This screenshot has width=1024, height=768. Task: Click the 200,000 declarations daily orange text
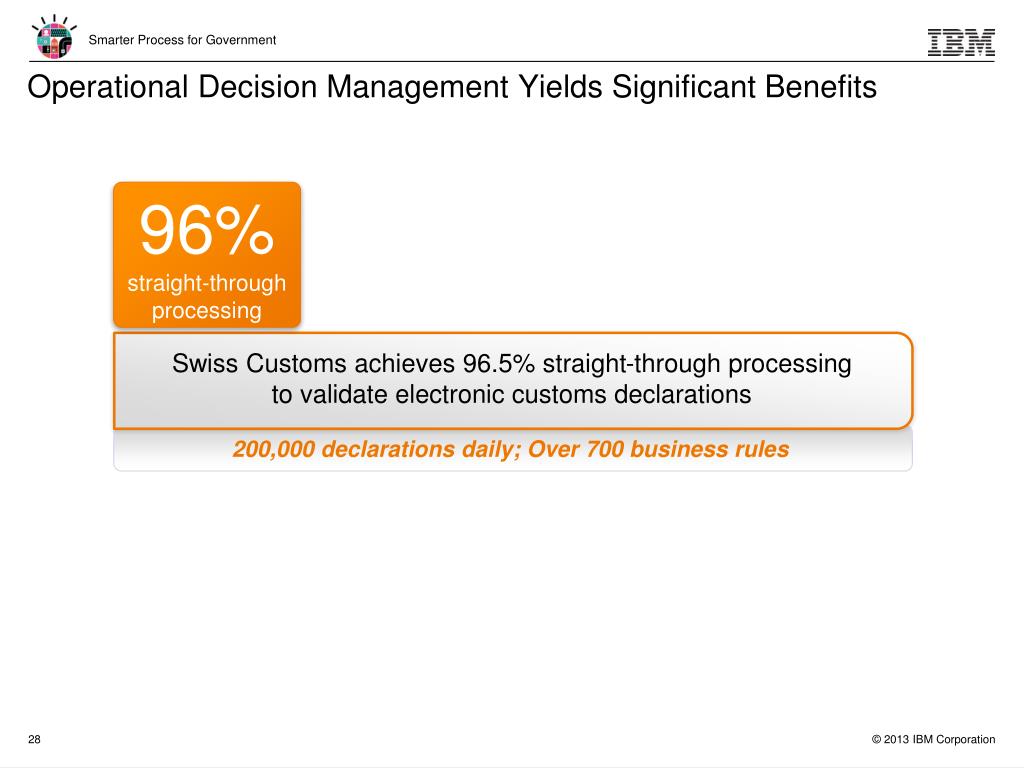(x=376, y=449)
